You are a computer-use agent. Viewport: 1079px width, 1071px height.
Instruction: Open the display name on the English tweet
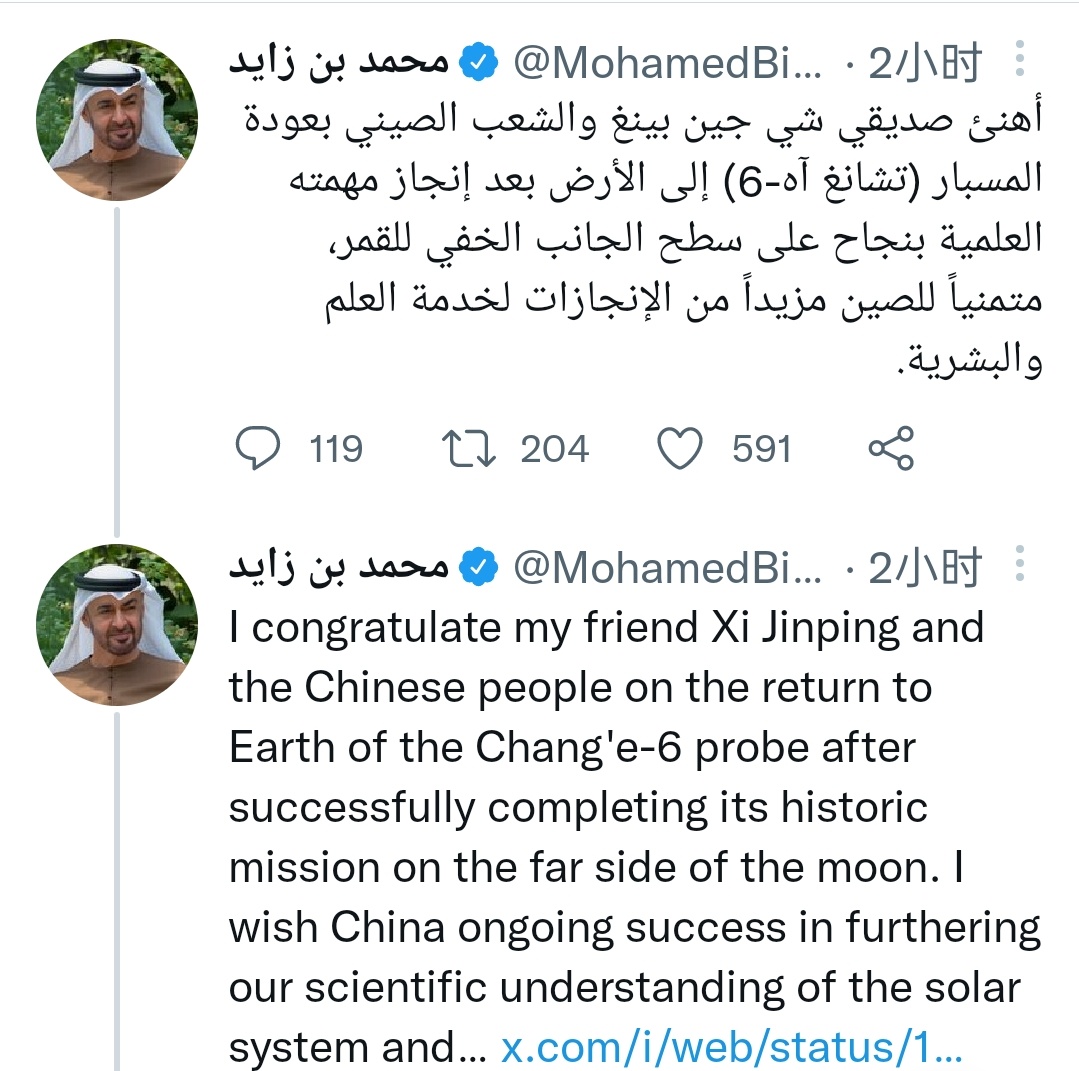pos(339,566)
